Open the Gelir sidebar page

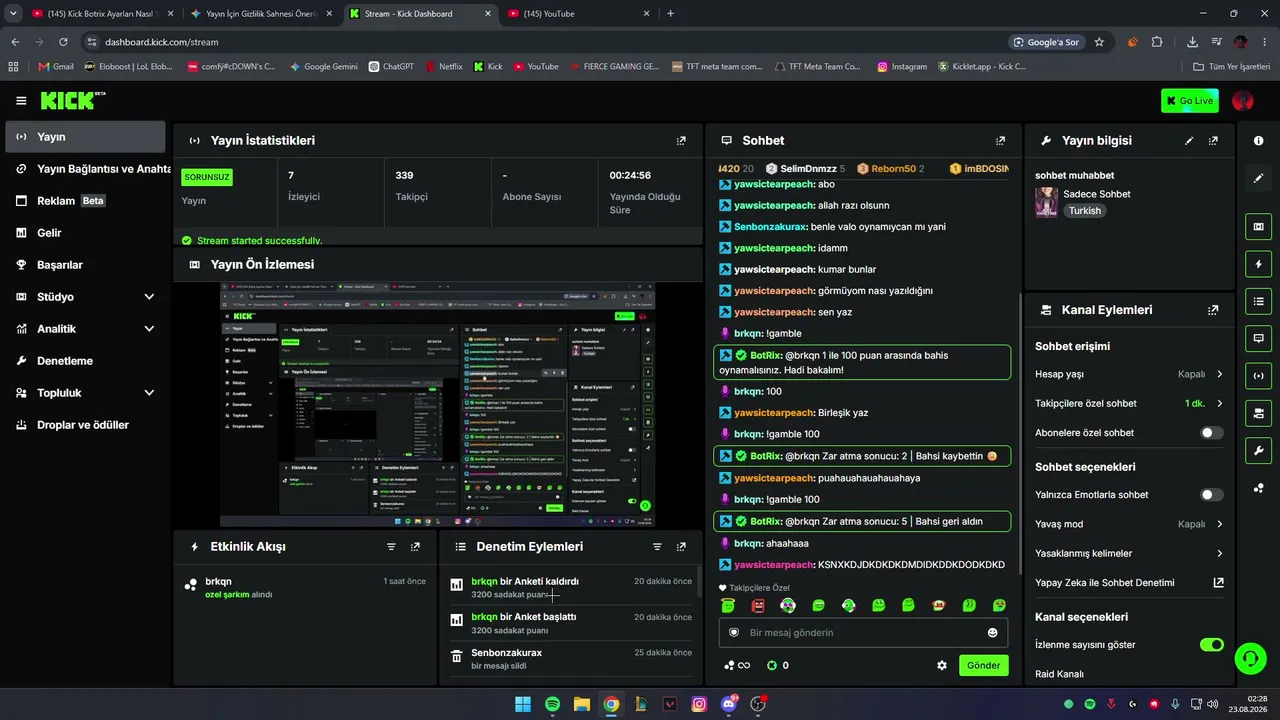[85, 233]
